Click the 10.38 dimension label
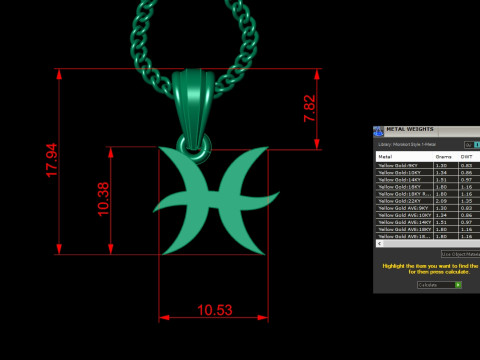 click(103, 199)
